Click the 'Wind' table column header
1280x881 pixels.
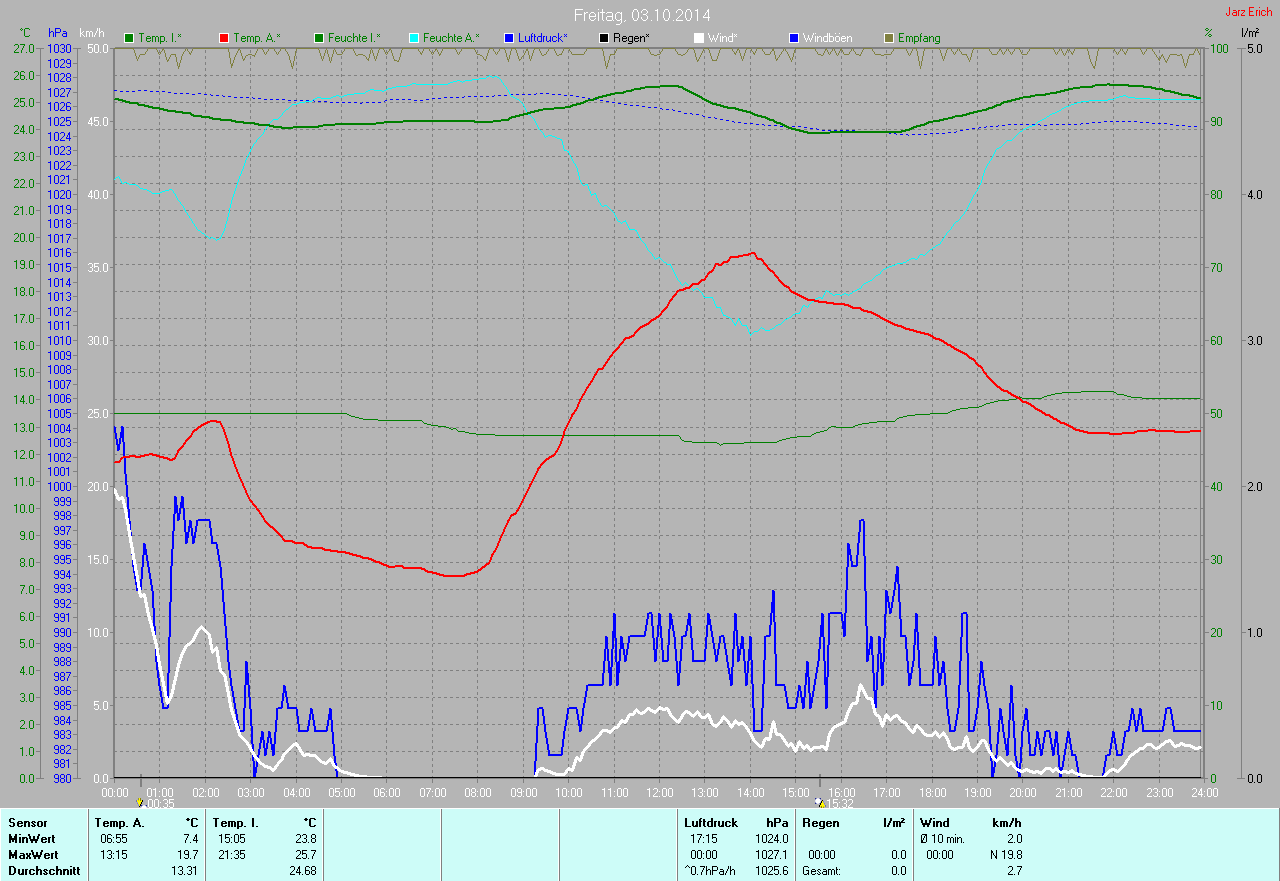click(934, 822)
